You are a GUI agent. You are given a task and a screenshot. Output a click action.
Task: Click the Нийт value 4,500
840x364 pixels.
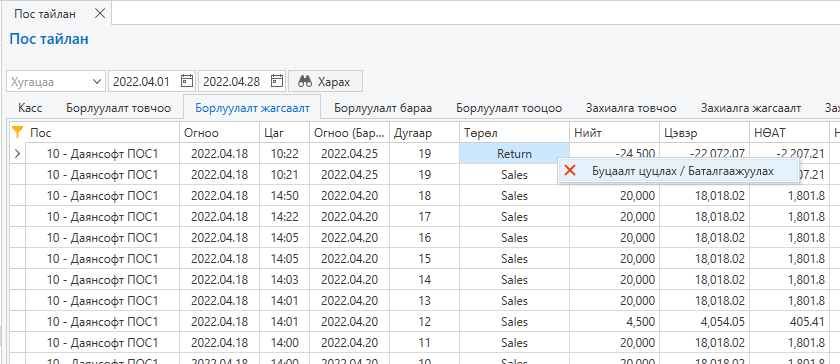pyautogui.click(x=614, y=321)
